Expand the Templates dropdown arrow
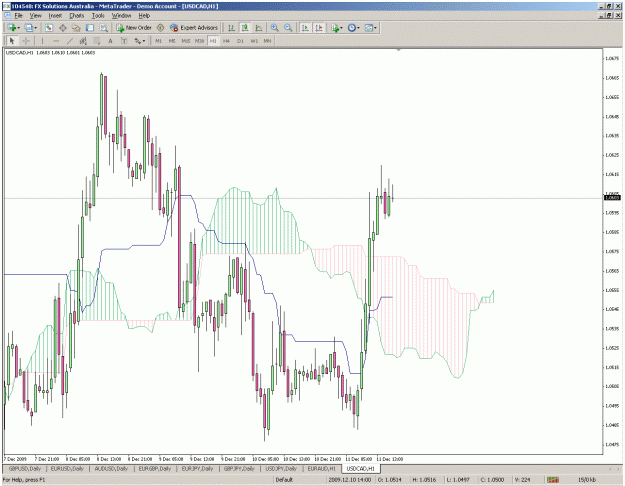 [x=375, y=28]
